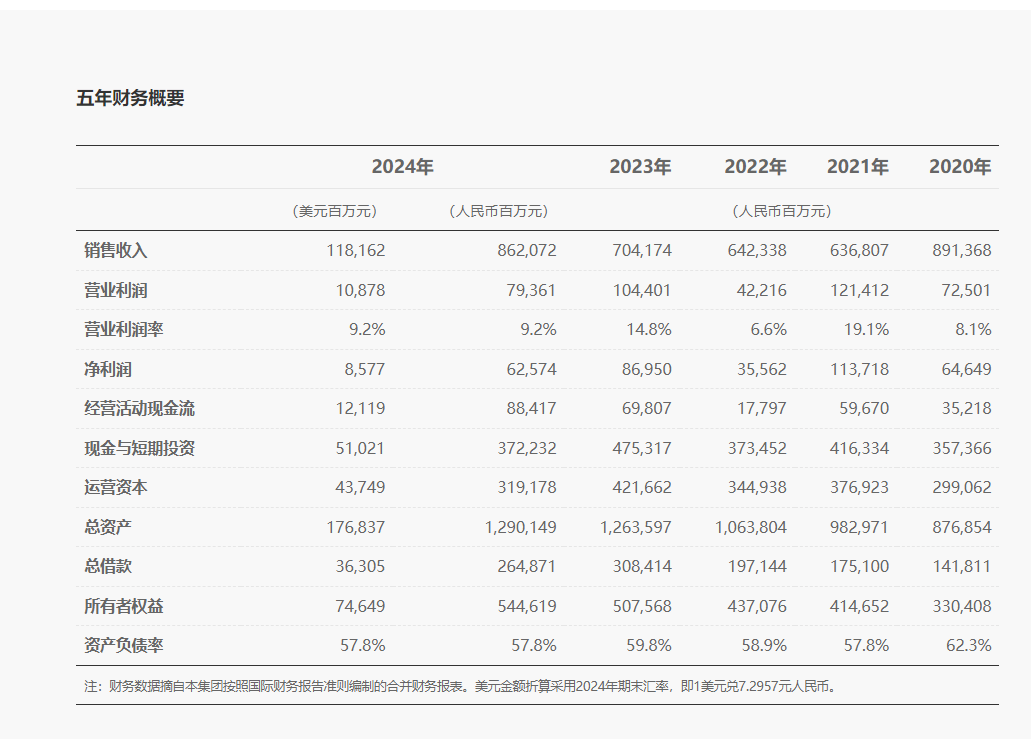Click the 销售收入 row label
Image resolution: width=1031 pixels, height=739 pixels.
click(x=116, y=250)
